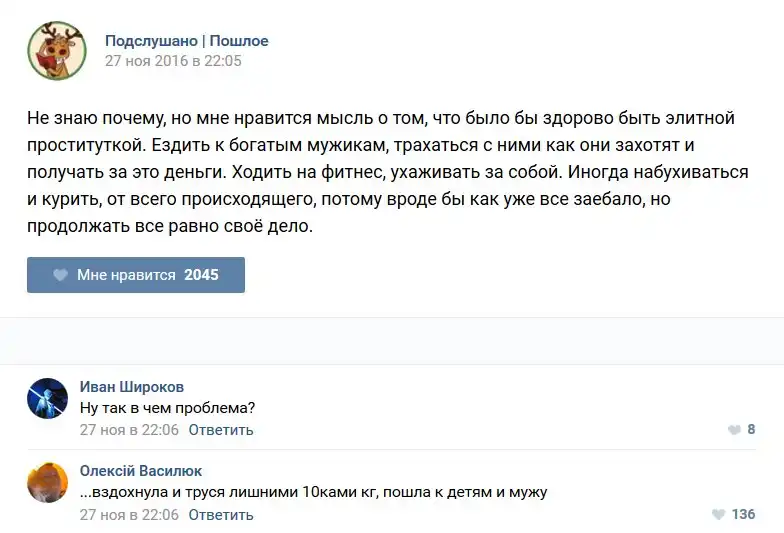Open the post timestamp 27 ноя 2016
This screenshot has width=784, height=533.
click(x=173, y=61)
